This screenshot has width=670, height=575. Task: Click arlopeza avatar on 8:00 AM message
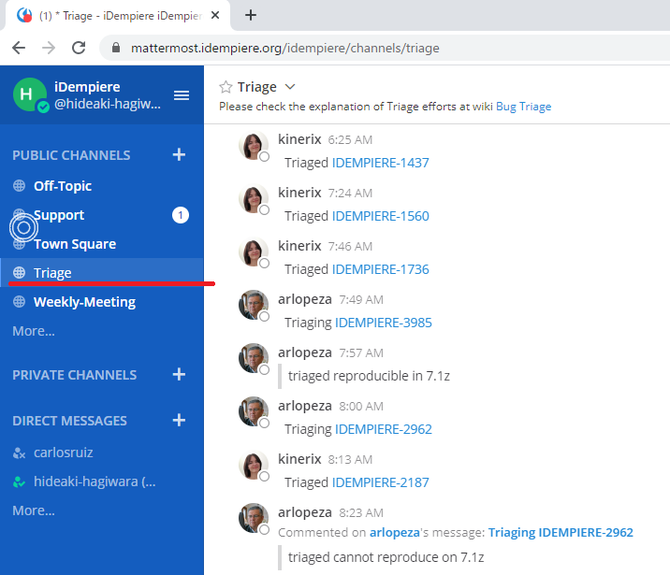coord(253,412)
